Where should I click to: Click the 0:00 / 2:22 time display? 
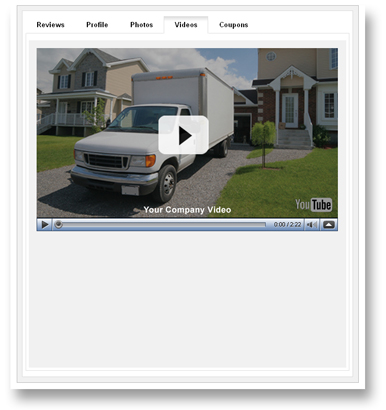287,225
